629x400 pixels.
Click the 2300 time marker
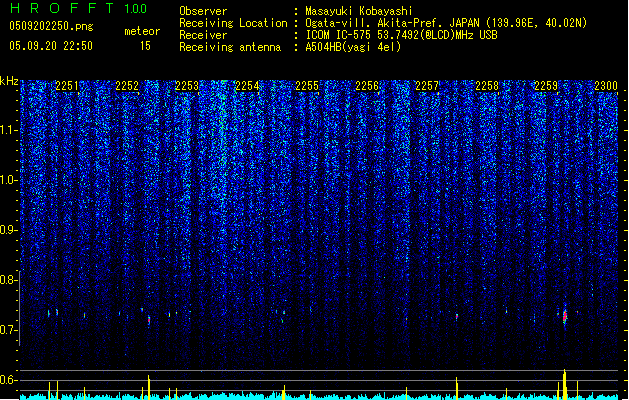(606, 86)
